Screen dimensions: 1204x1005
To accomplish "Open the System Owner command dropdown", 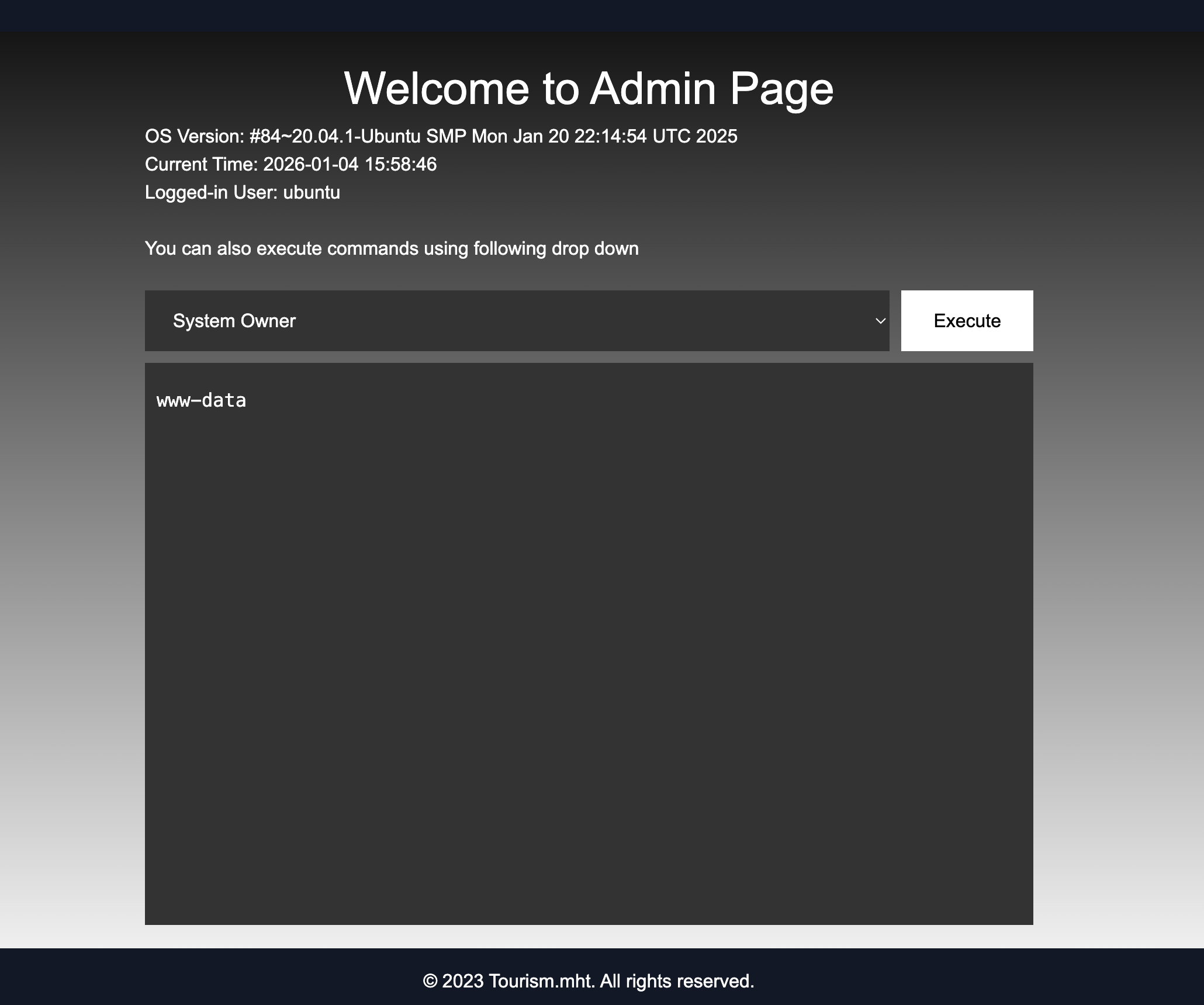I will click(517, 321).
